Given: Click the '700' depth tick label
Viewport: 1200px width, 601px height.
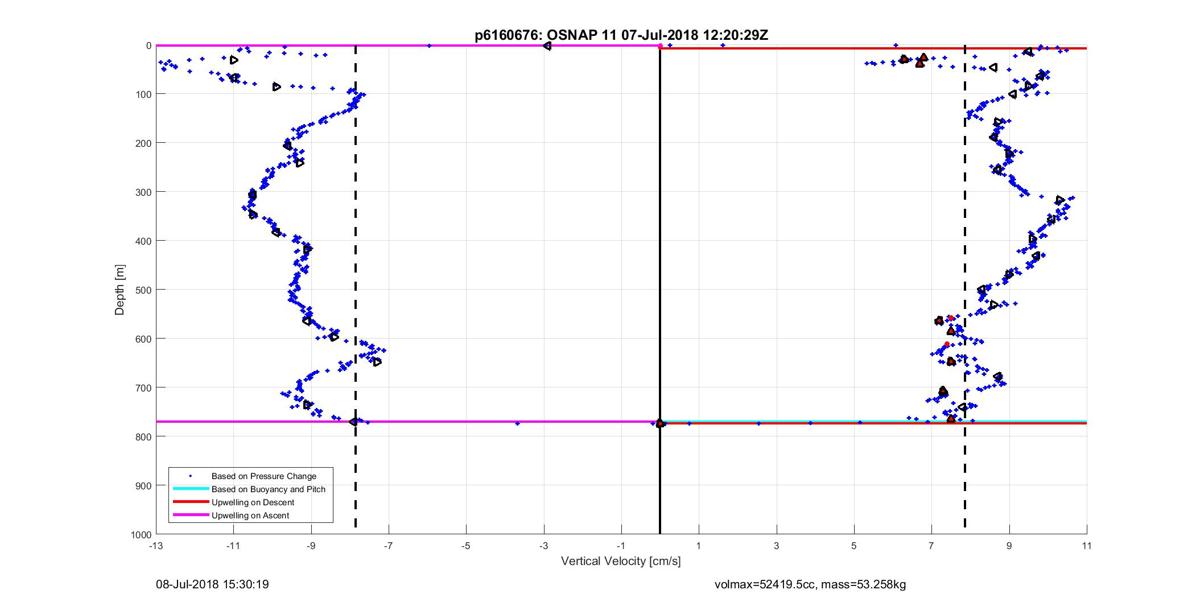Looking at the screenshot, I should pyautogui.click(x=142, y=388).
